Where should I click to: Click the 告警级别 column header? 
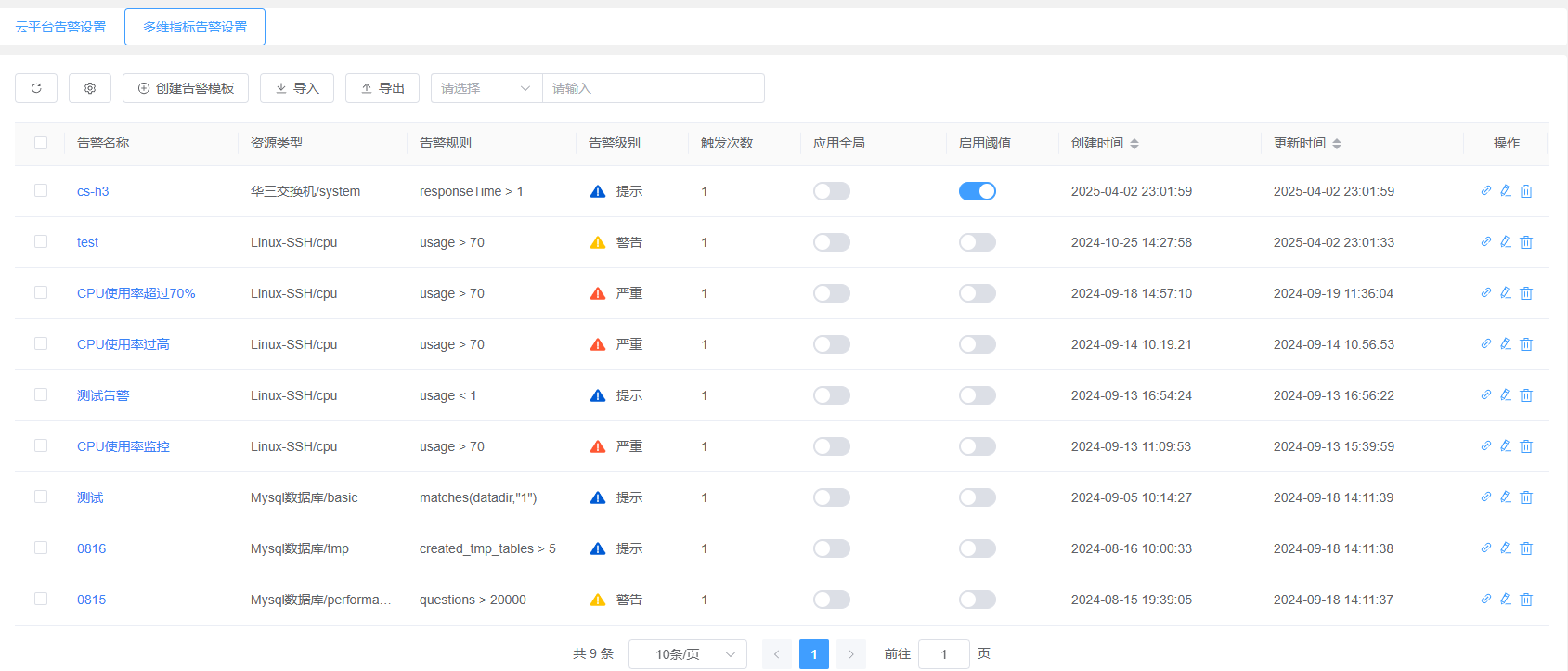pos(615,143)
